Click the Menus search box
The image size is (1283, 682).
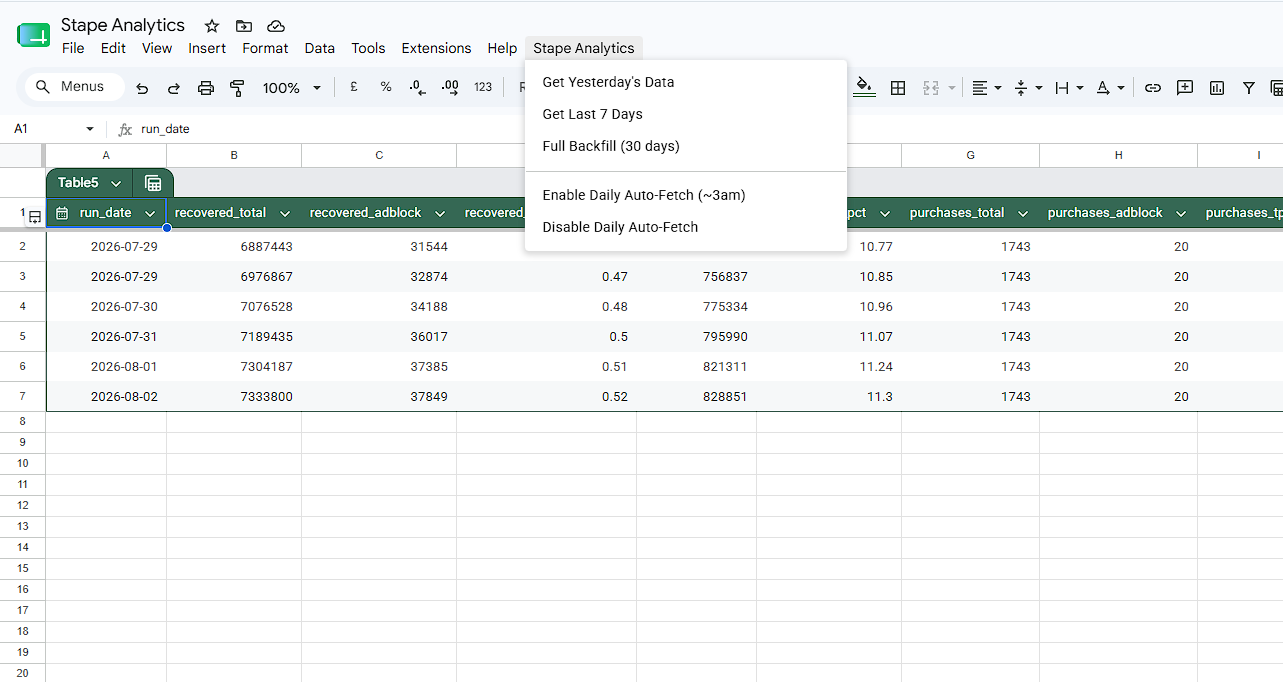coord(75,87)
